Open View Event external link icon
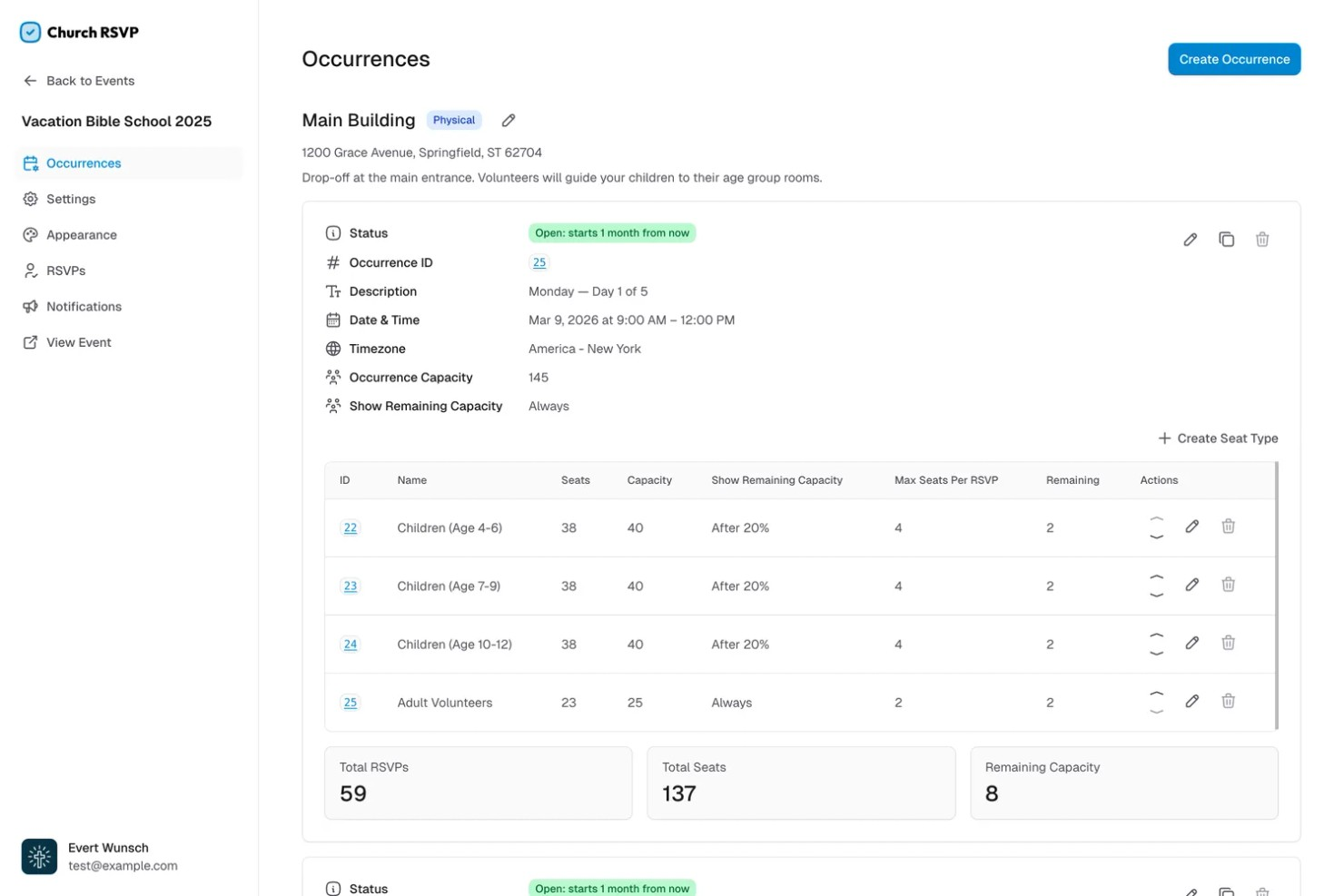Screen dimensions: 1344x896 pos(30,342)
